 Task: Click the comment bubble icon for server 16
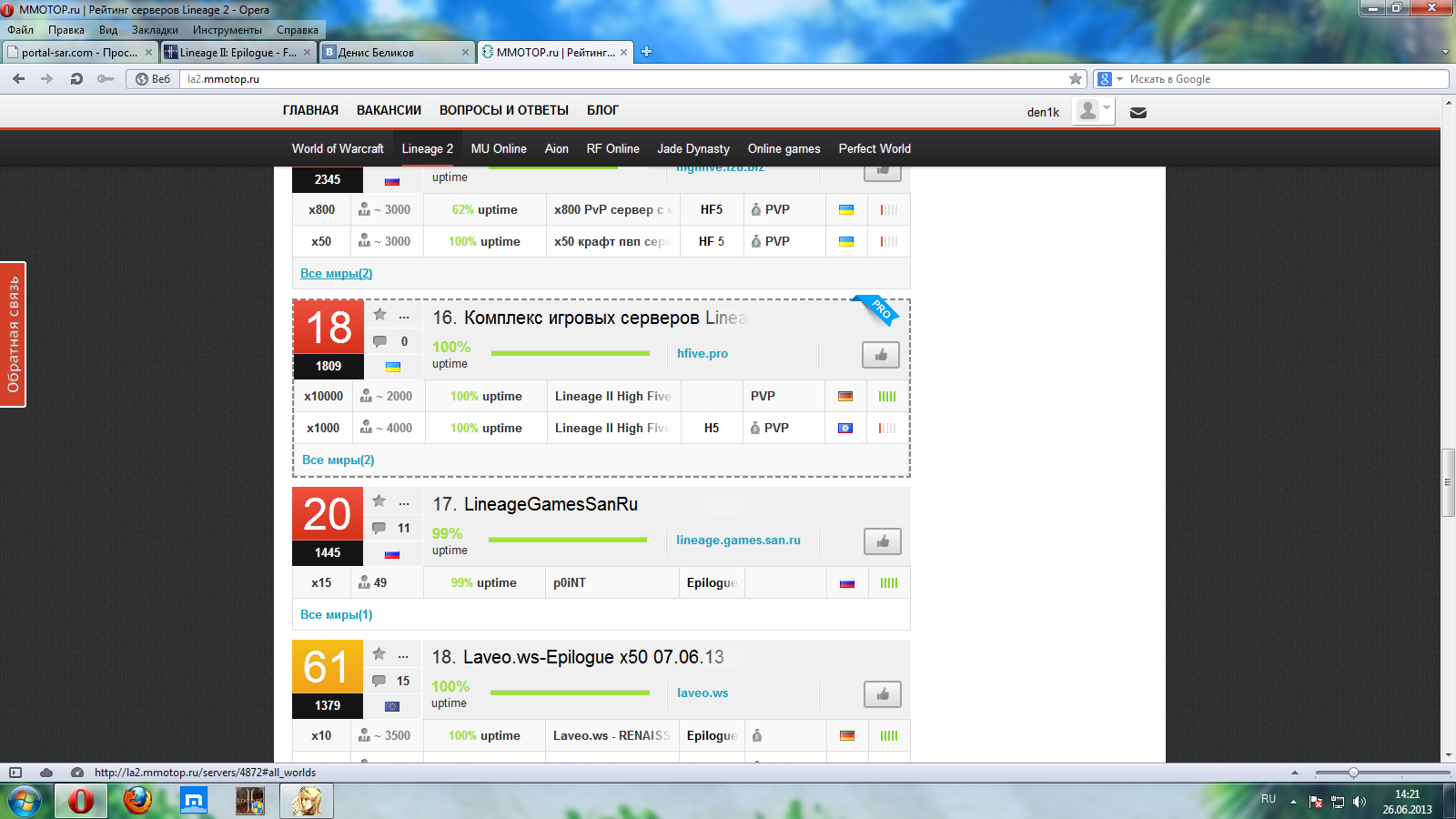(379, 341)
